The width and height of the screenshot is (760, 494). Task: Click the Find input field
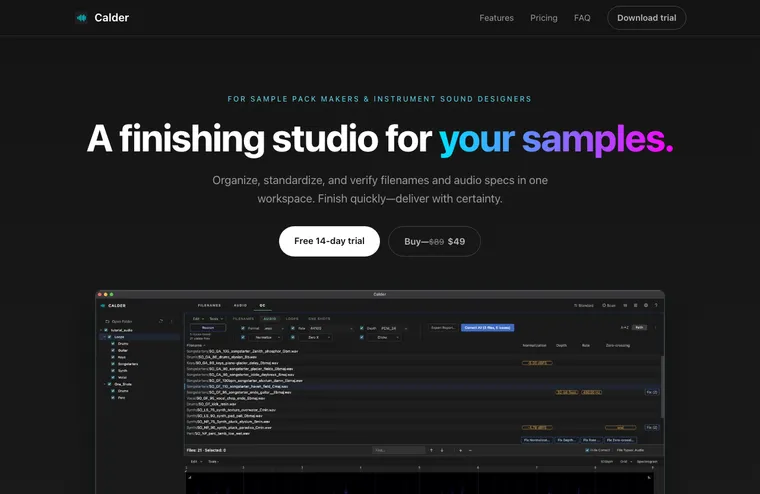(x=398, y=450)
